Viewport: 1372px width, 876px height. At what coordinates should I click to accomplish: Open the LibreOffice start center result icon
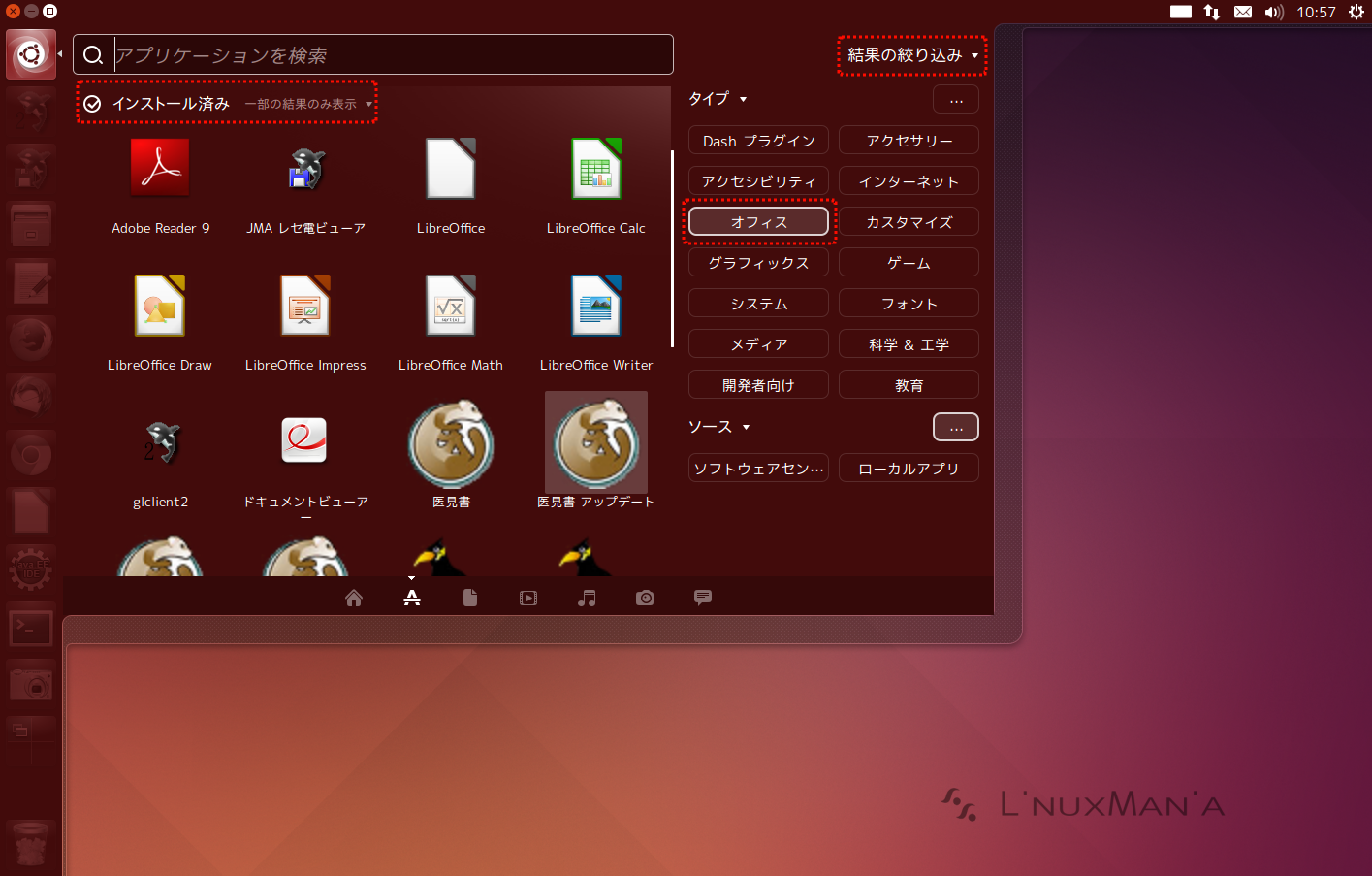(451, 169)
